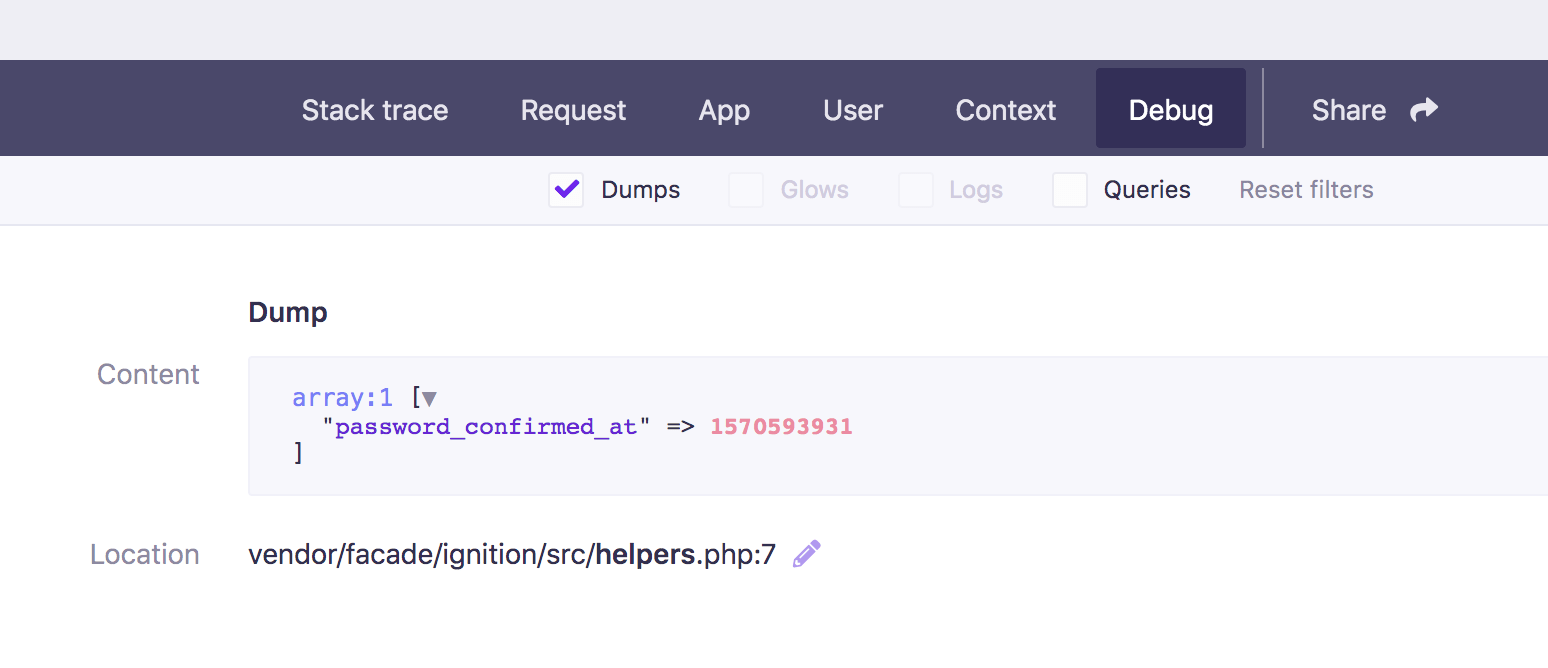Open the vendor/facade/ignition/src/helpers.php:7 location
The image size is (1548, 668).
tap(511, 555)
